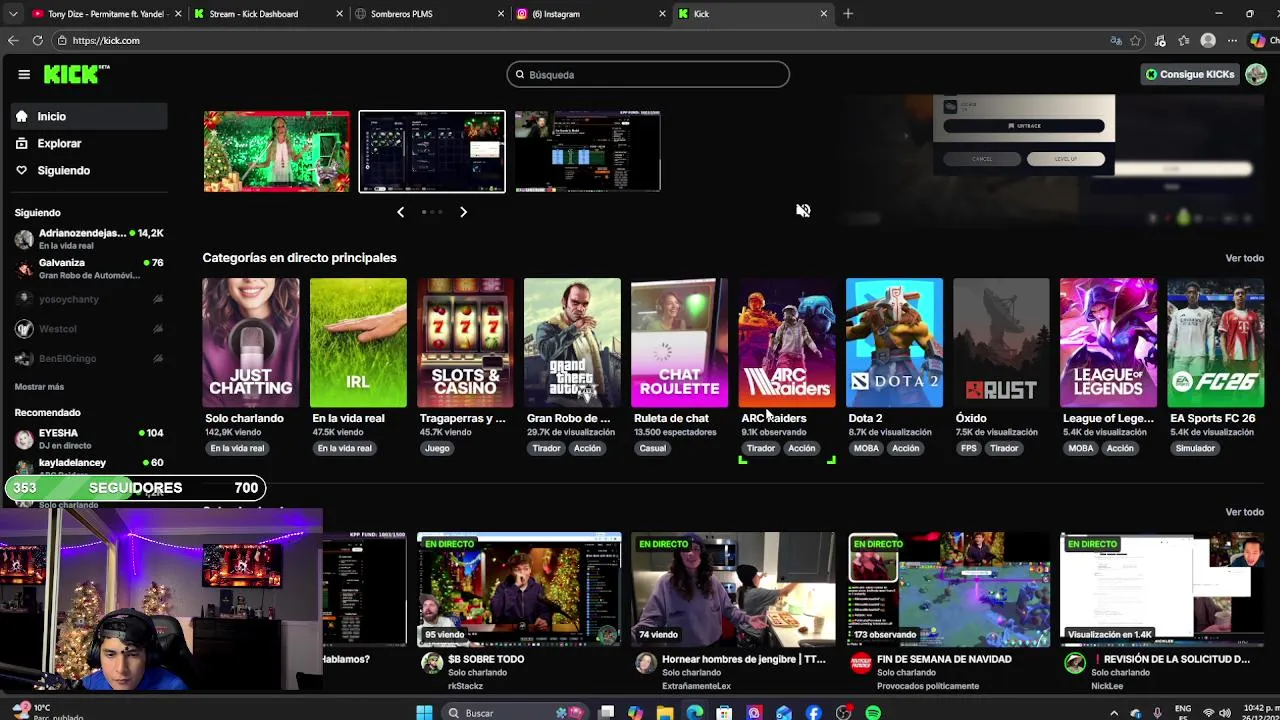Click the browser back arrow

[13, 41]
